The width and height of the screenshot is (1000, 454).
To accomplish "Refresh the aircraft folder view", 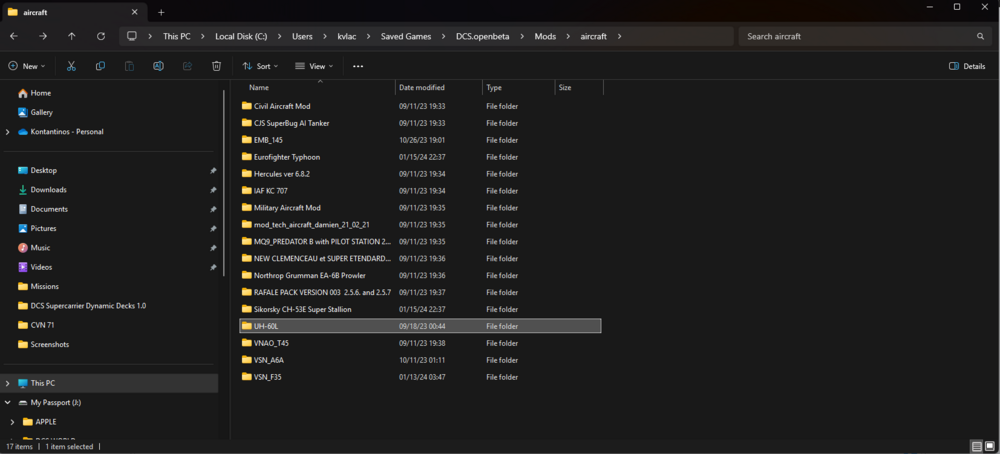I will pos(101,36).
